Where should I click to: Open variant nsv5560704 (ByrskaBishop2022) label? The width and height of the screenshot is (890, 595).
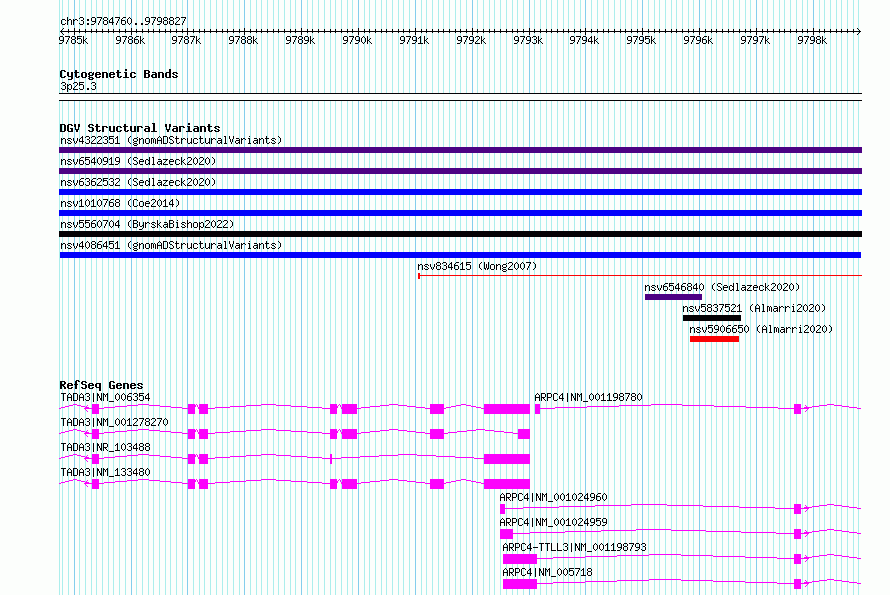(x=147, y=224)
